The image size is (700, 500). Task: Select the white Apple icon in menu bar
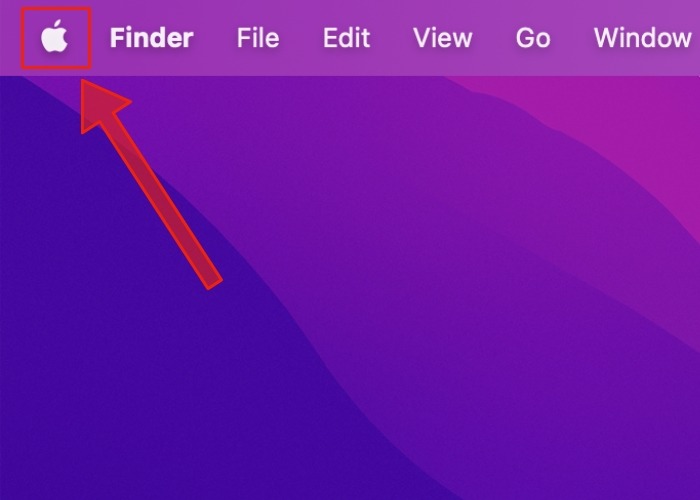pyautogui.click(x=54, y=37)
